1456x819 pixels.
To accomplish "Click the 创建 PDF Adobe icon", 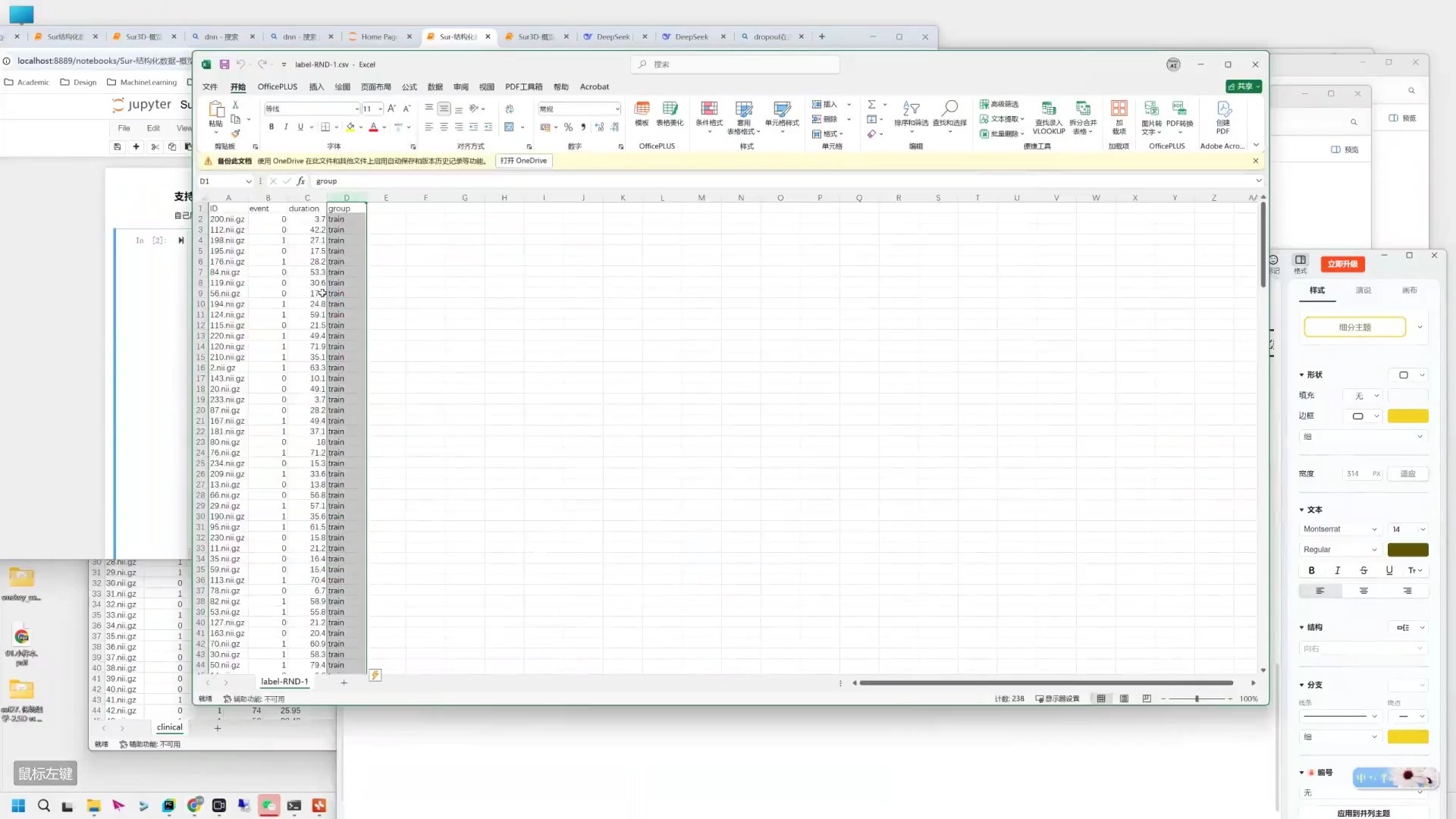I will [x=1223, y=118].
